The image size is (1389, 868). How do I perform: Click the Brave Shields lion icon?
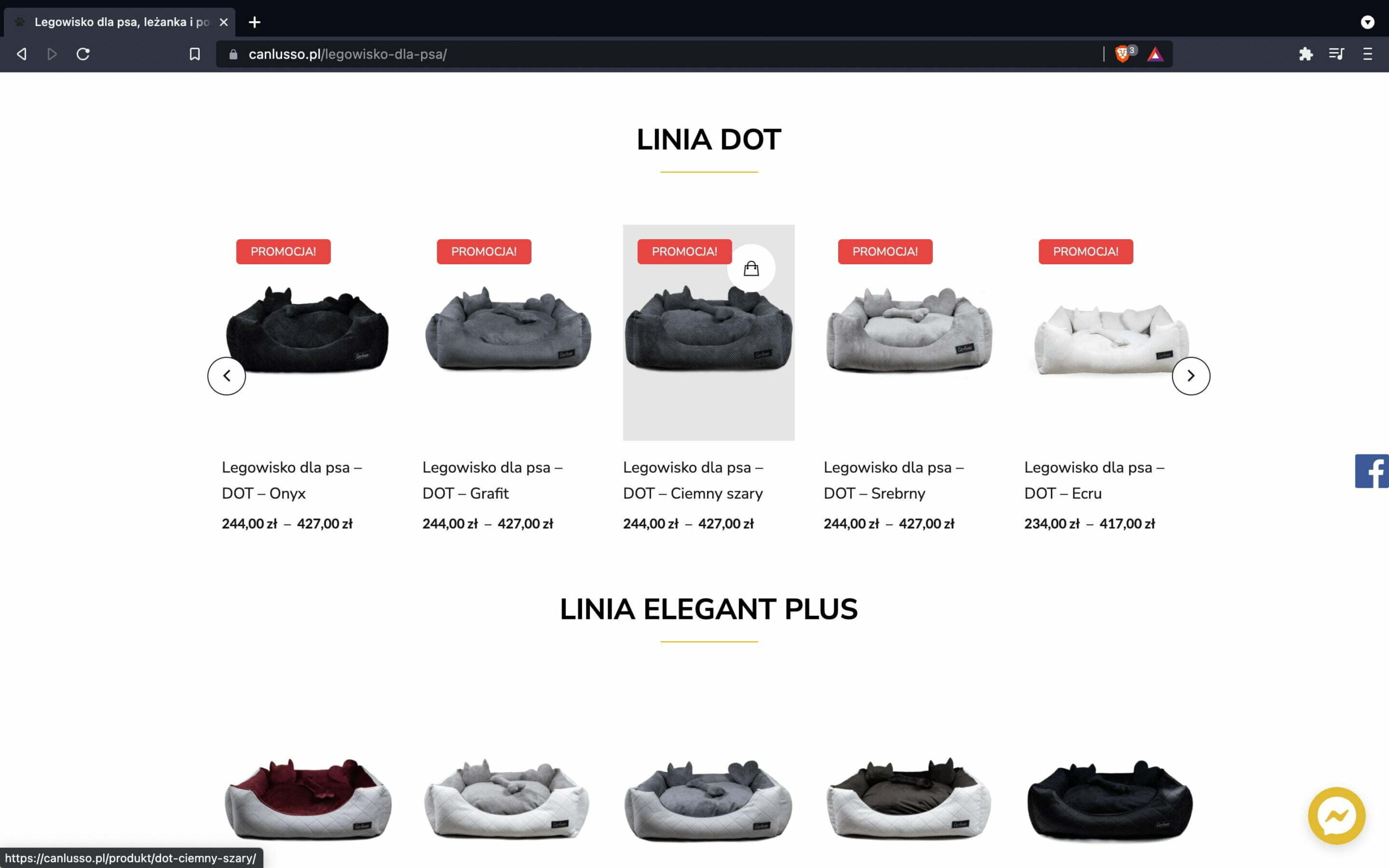pyautogui.click(x=1122, y=54)
